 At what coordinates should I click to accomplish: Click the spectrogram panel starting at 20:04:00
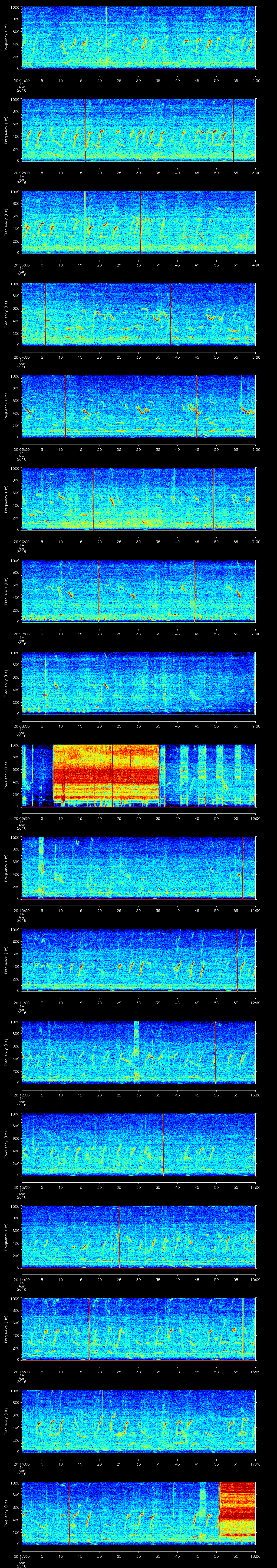(x=139, y=314)
